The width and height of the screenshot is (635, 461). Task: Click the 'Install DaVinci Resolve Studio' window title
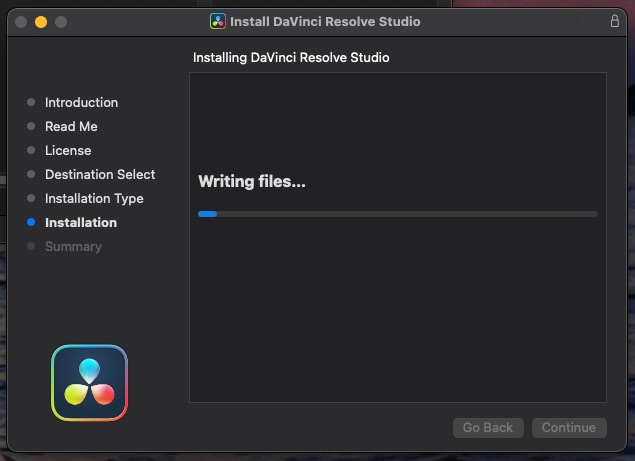(325, 21)
